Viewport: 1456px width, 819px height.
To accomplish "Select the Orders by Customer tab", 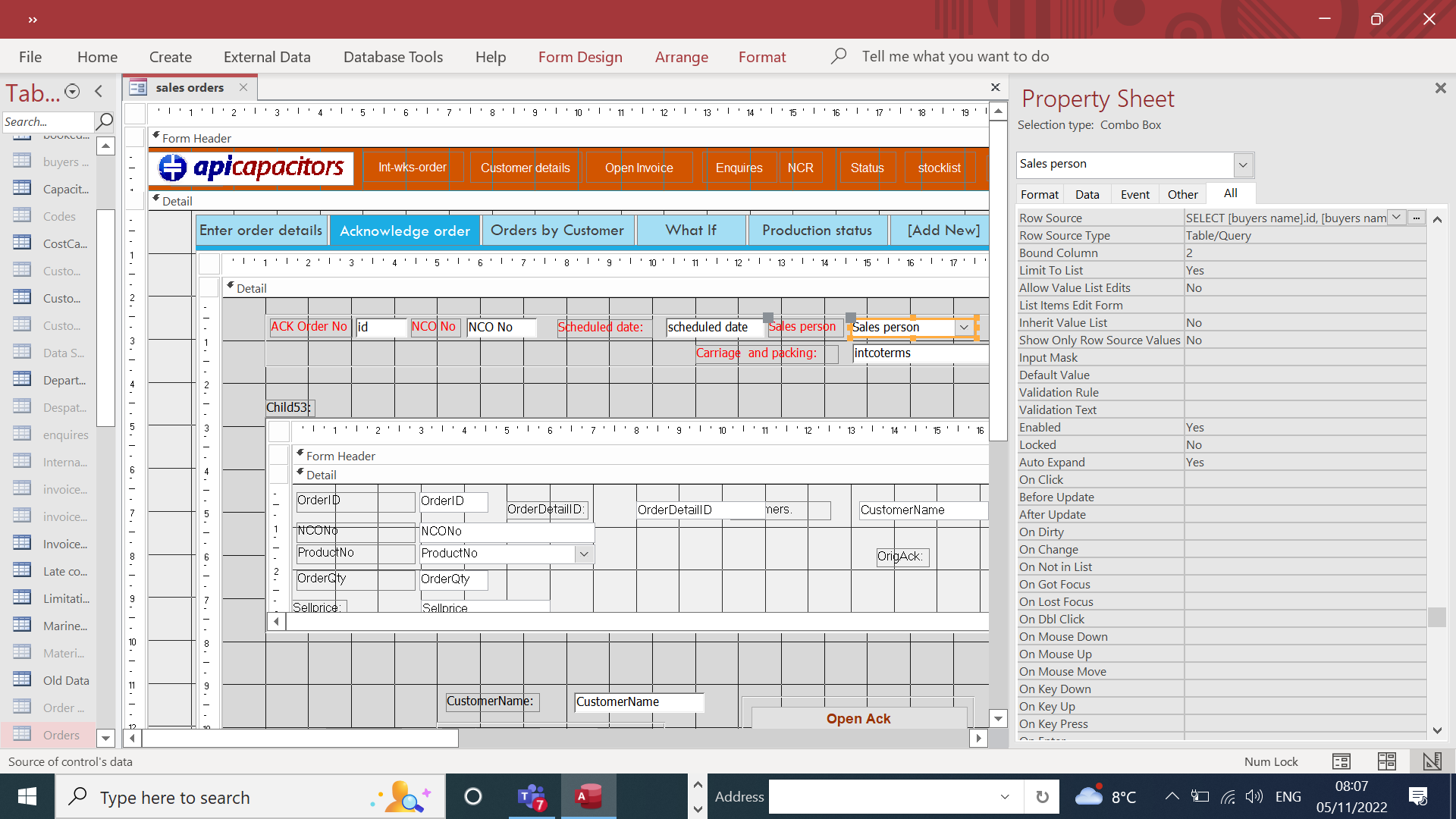I will pos(557,231).
